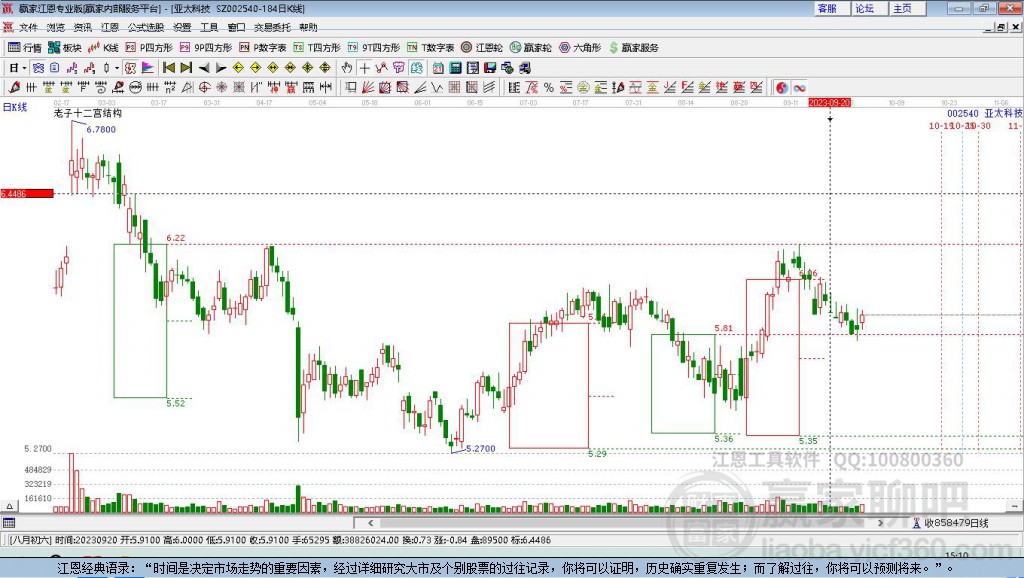Screen dimensions: 1024x578
Task: Click the red 6.4486 price marker
Action: coord(27,193)
